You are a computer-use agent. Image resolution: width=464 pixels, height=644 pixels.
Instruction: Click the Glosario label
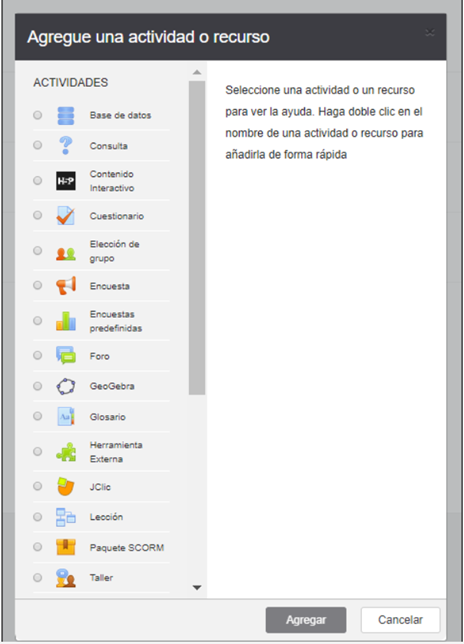108,417
